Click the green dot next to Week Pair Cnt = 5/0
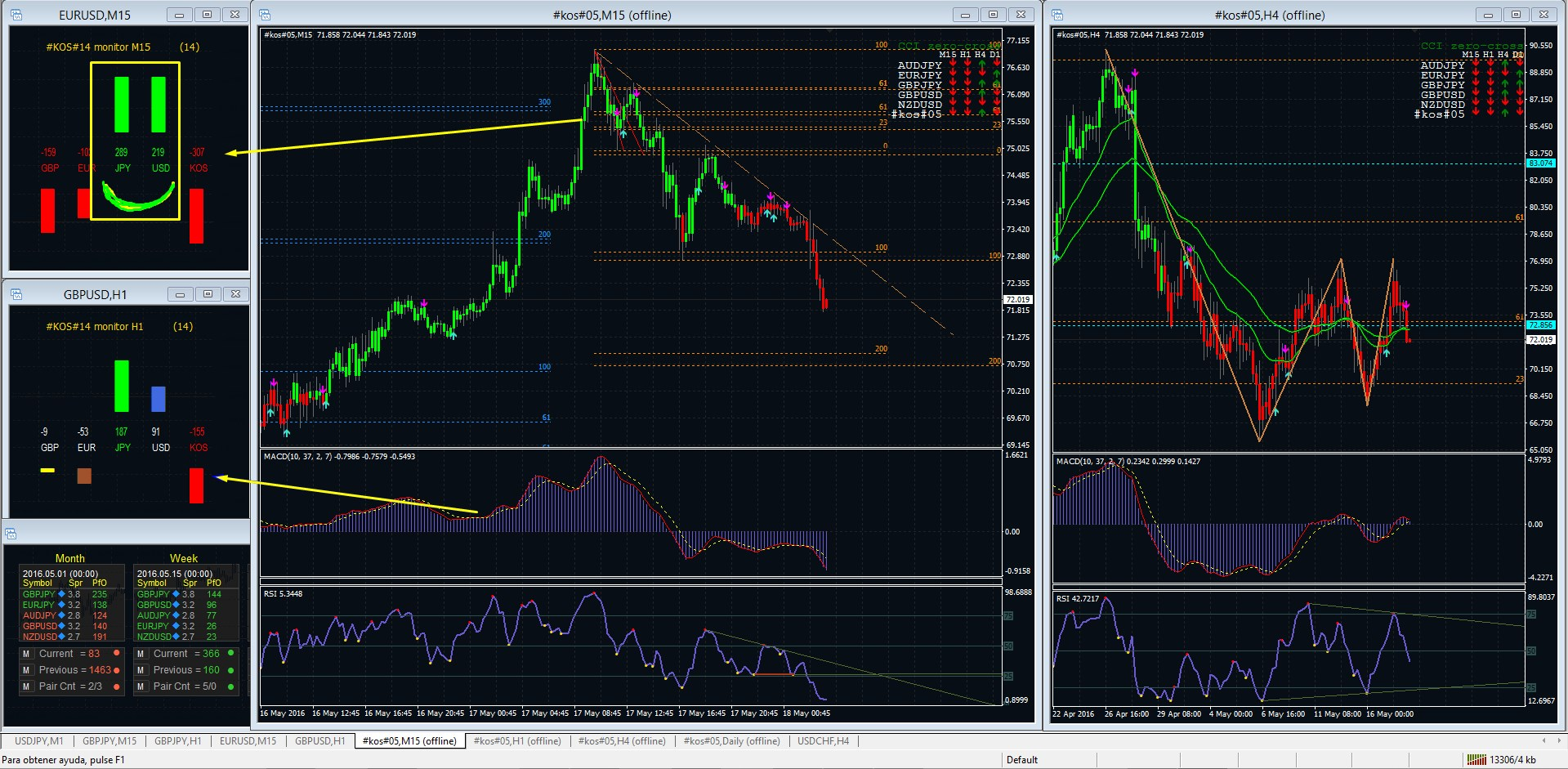The width and height of the screenshot is (1568, 769). 231,686
